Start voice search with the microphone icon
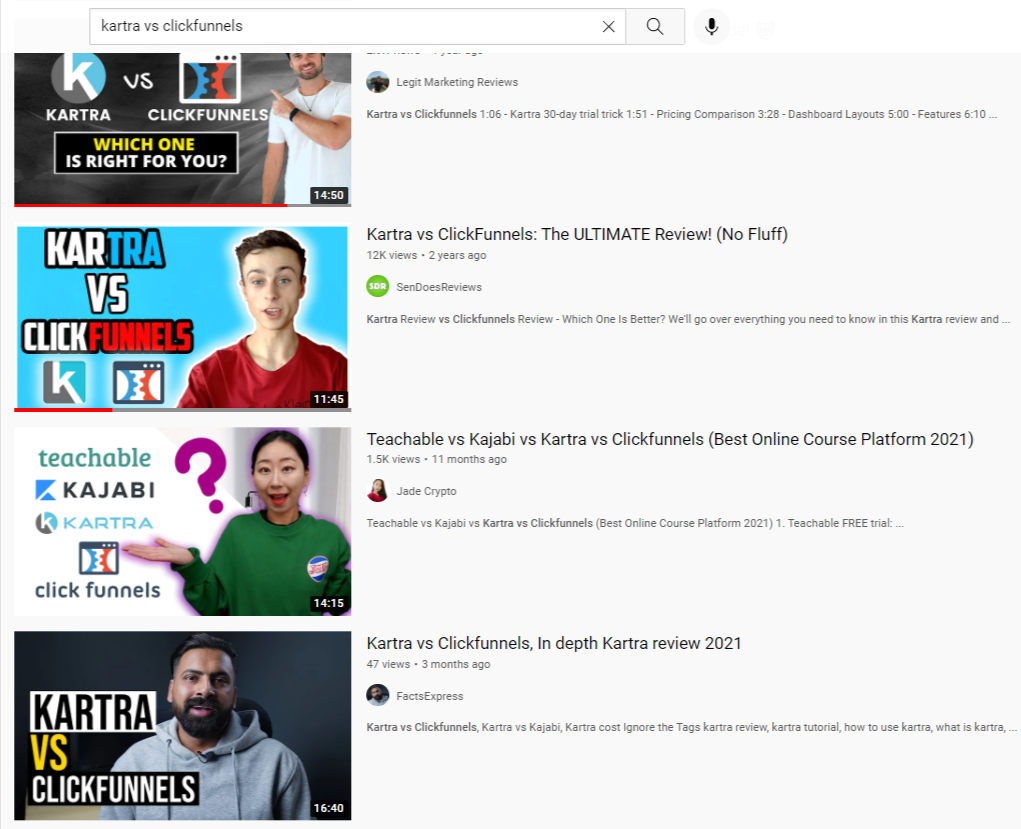The image size is (1021, 829). 711,27
